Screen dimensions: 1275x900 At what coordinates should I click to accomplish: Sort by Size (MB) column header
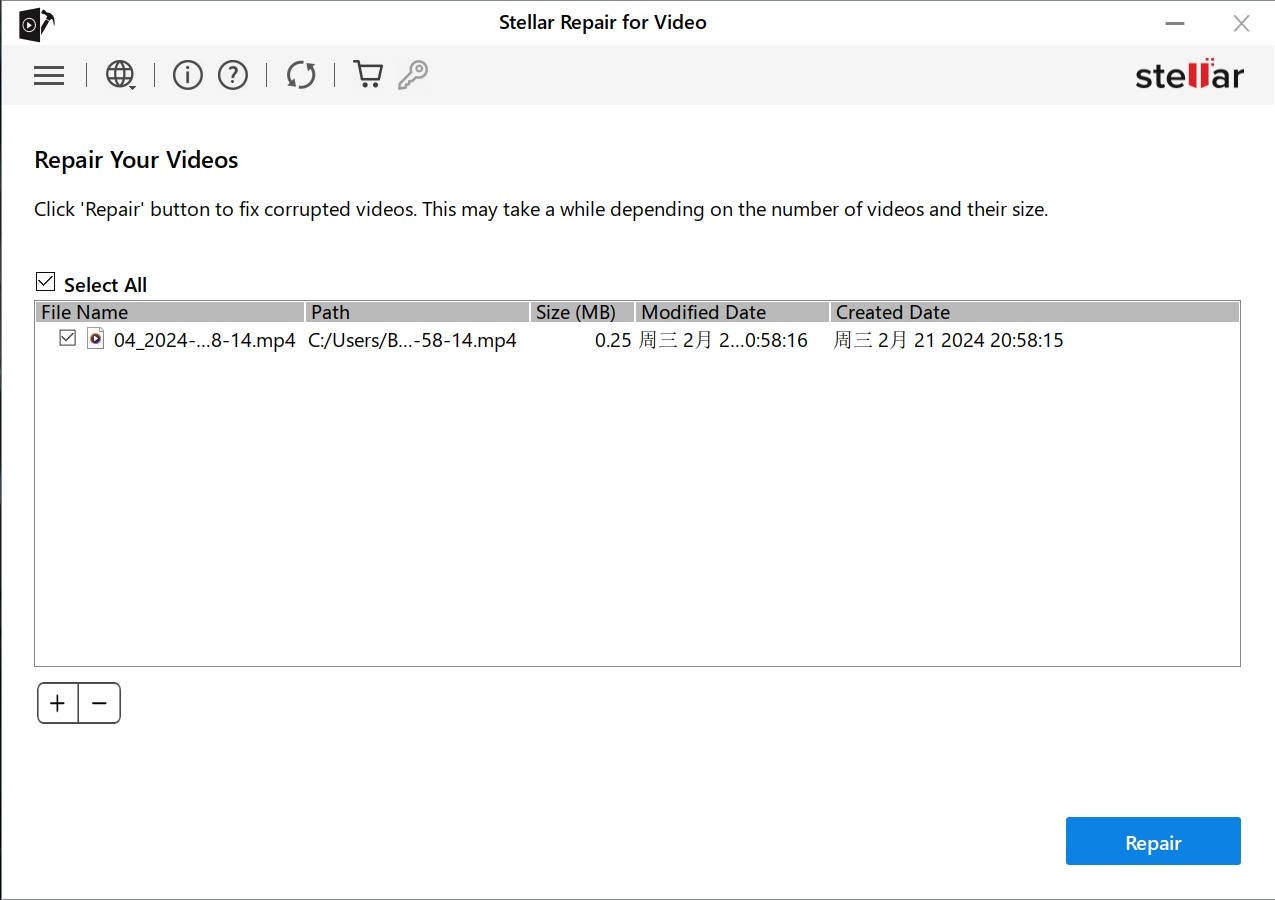(582, 312)
